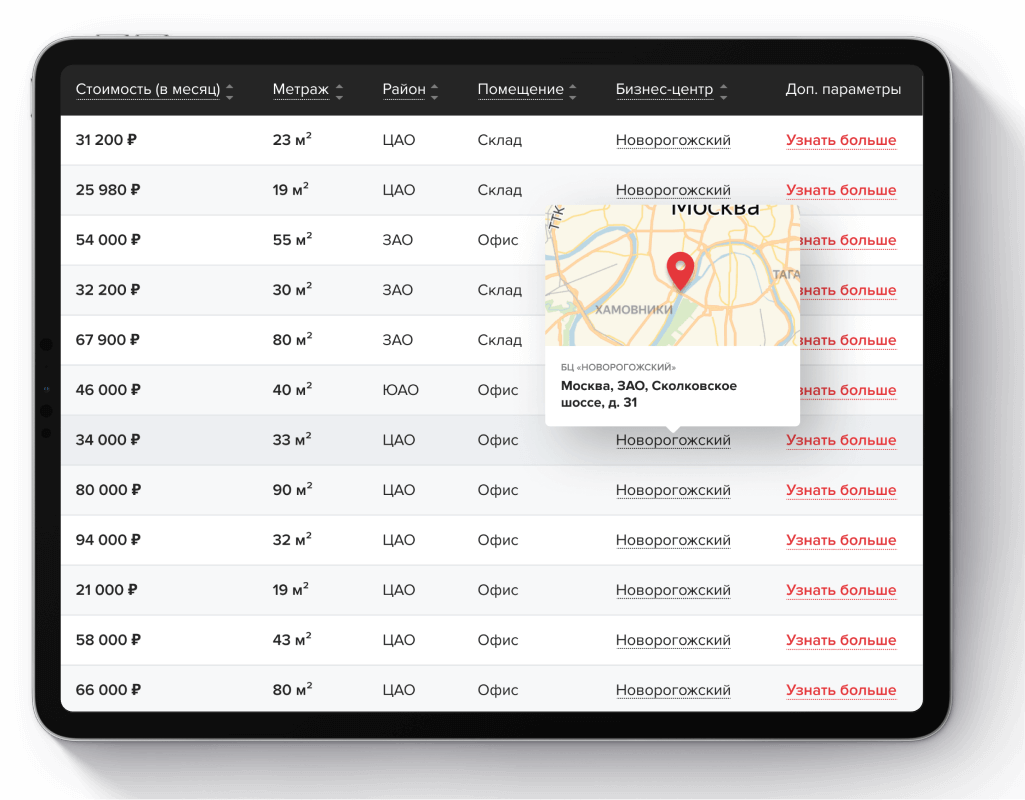Viewport: 1025px width, 800px height.
Task: Sort by Стоимость (в месяц) column header
Action: pyautogui.click(x=148, y=89)
